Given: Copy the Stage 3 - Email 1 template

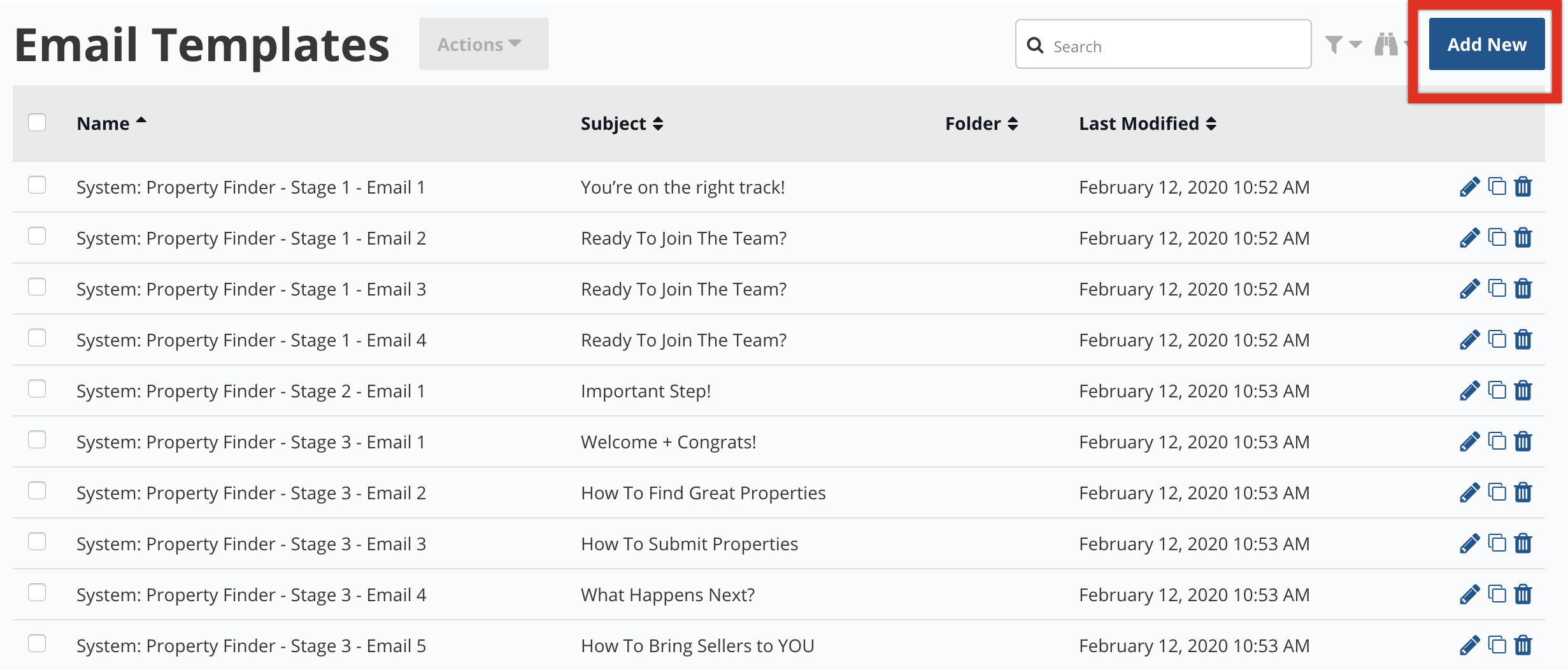Looking at the screenshot, I should point(1497,441).
